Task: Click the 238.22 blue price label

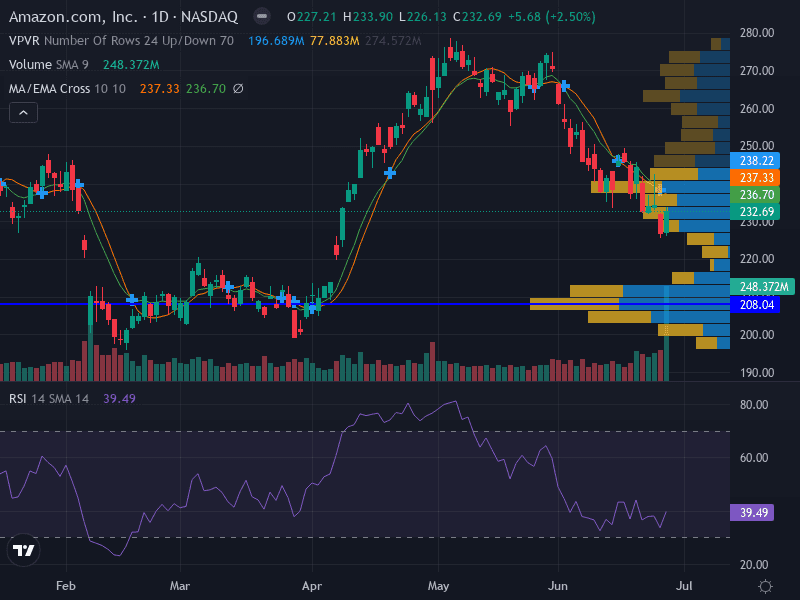Action: pyautogui.click(x=755, y=161)
